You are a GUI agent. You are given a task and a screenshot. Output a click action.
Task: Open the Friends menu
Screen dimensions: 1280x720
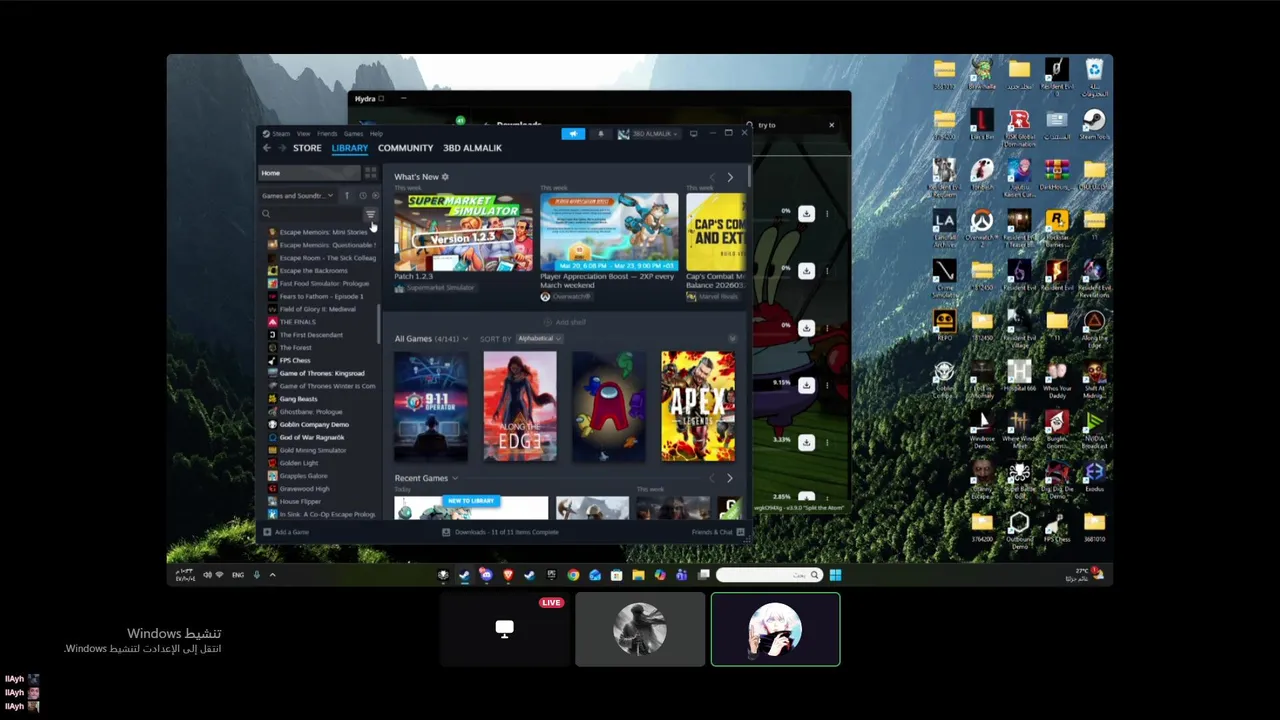point(327,134)
